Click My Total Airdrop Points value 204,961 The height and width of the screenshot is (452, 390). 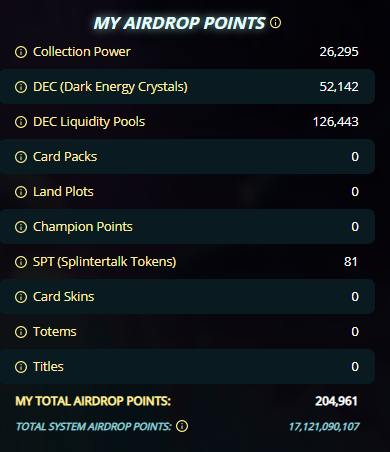tap(336, 401)
